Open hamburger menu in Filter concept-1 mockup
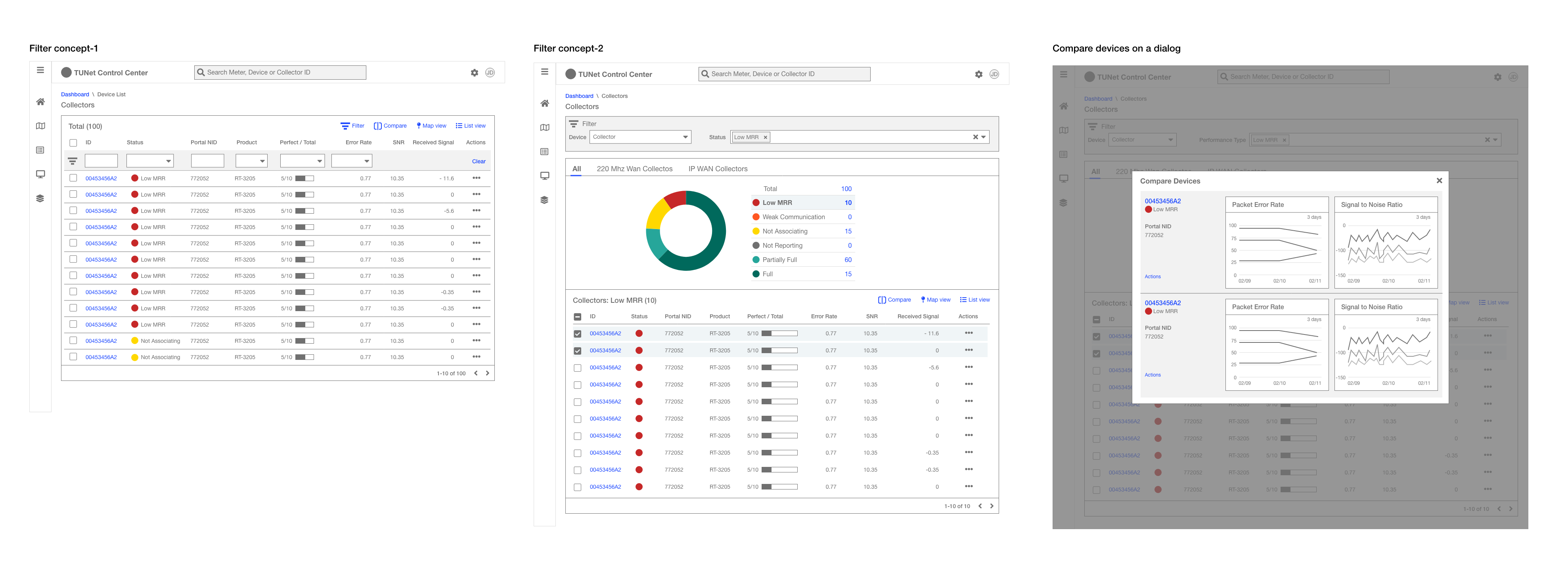Screen dimensions: 1568x564 point(40,70)
